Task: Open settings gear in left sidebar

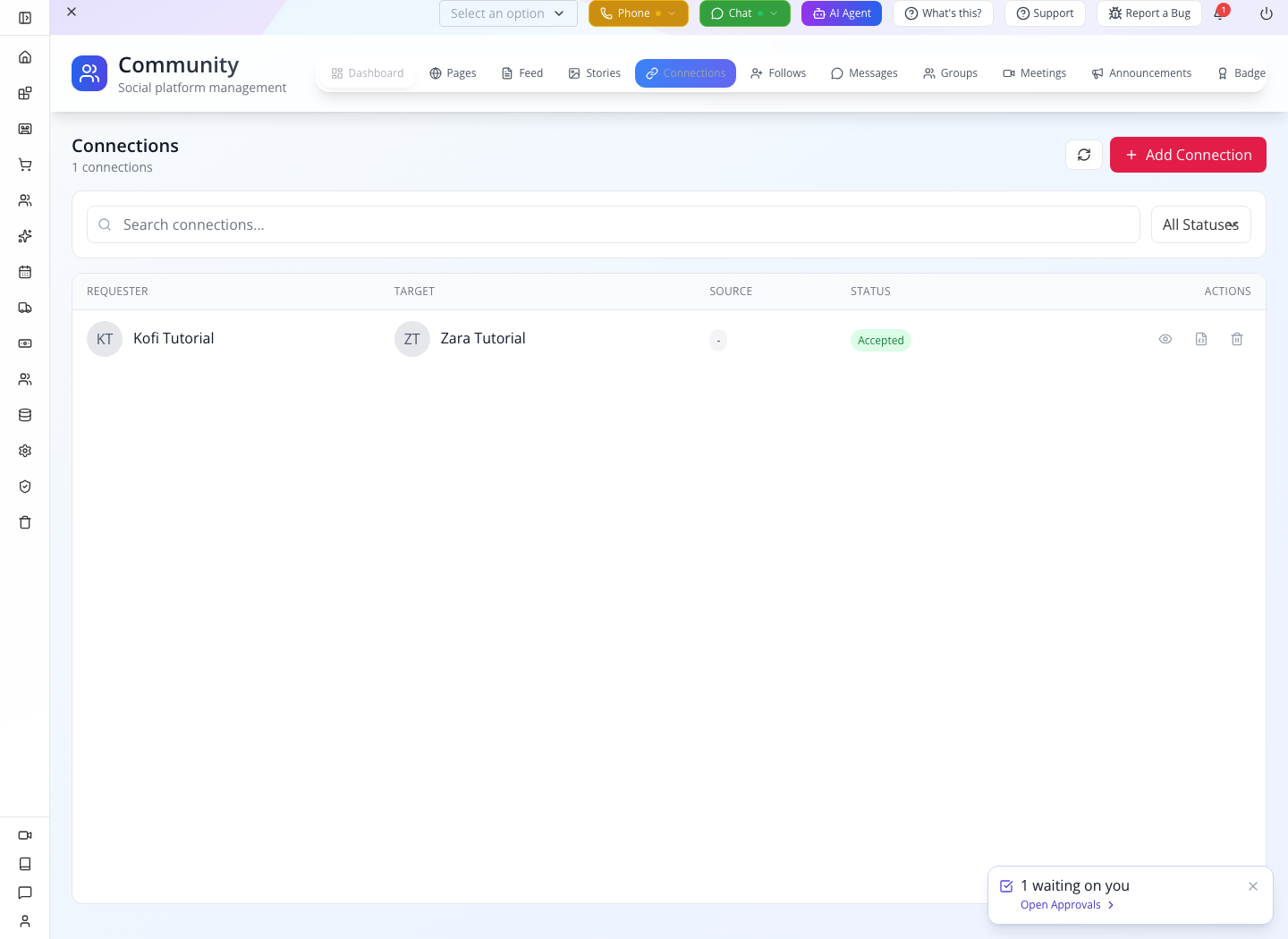Action: [x=25, y=451]
